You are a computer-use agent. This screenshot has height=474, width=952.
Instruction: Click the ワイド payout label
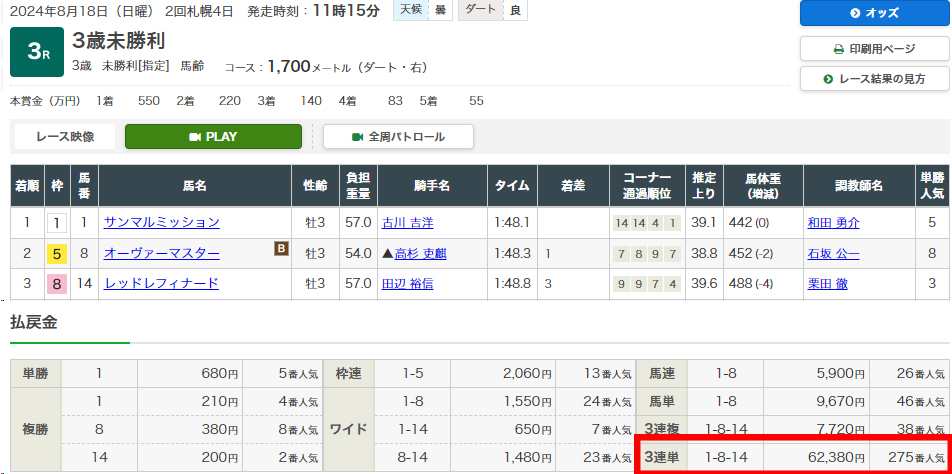tap(348, 430)
